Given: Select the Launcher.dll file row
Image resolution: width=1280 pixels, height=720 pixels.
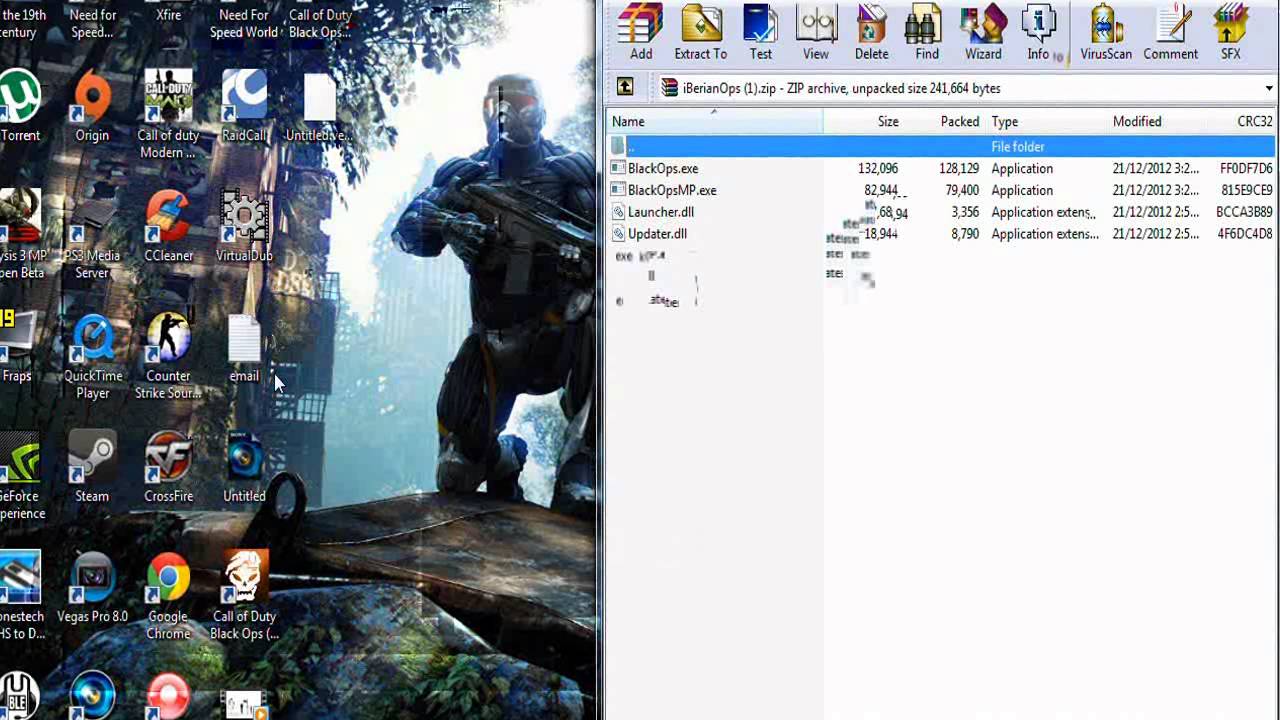Looking at the screenshot, I should click(942, 212).
